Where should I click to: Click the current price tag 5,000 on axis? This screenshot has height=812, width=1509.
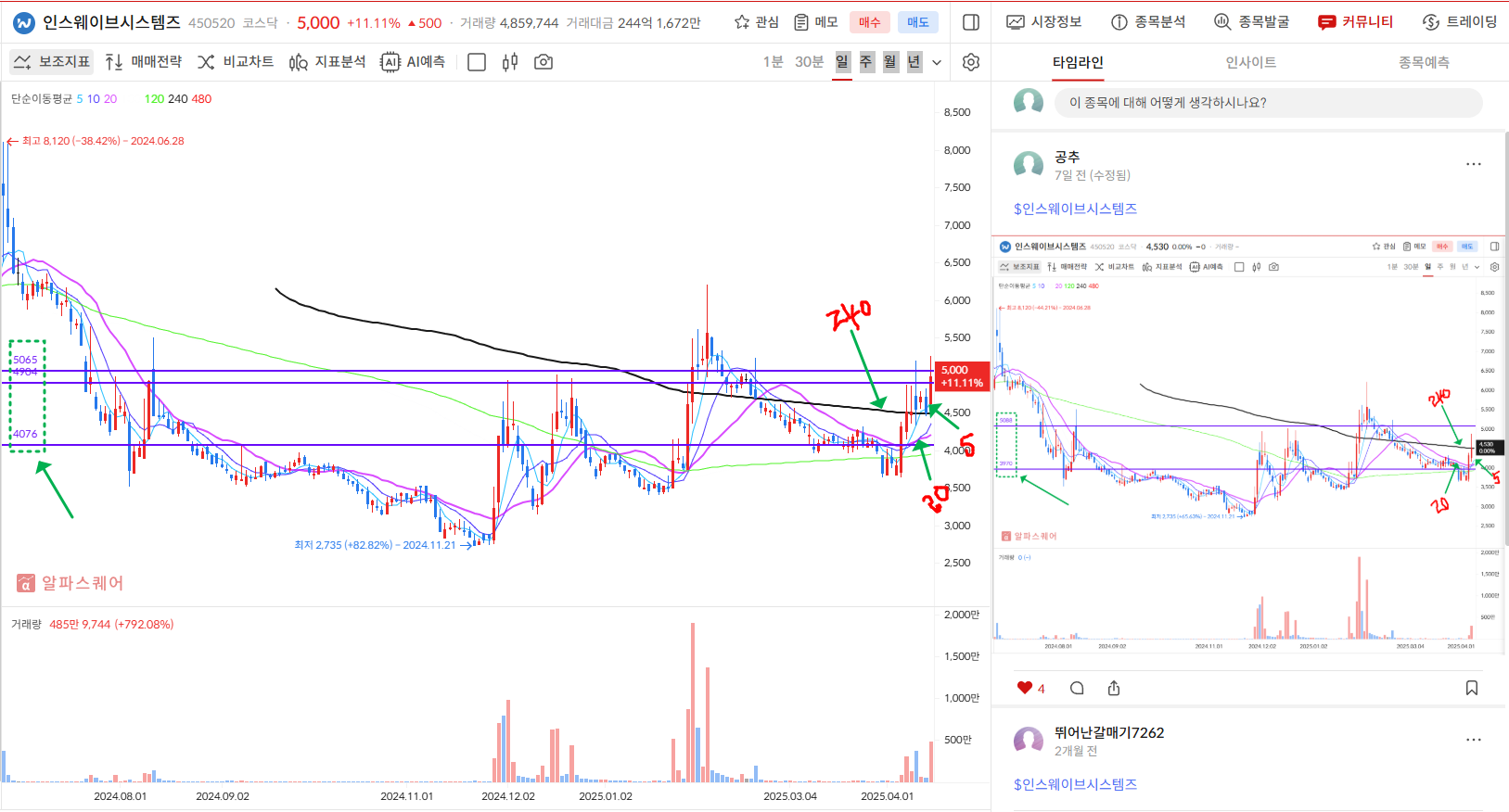[962, 375]
